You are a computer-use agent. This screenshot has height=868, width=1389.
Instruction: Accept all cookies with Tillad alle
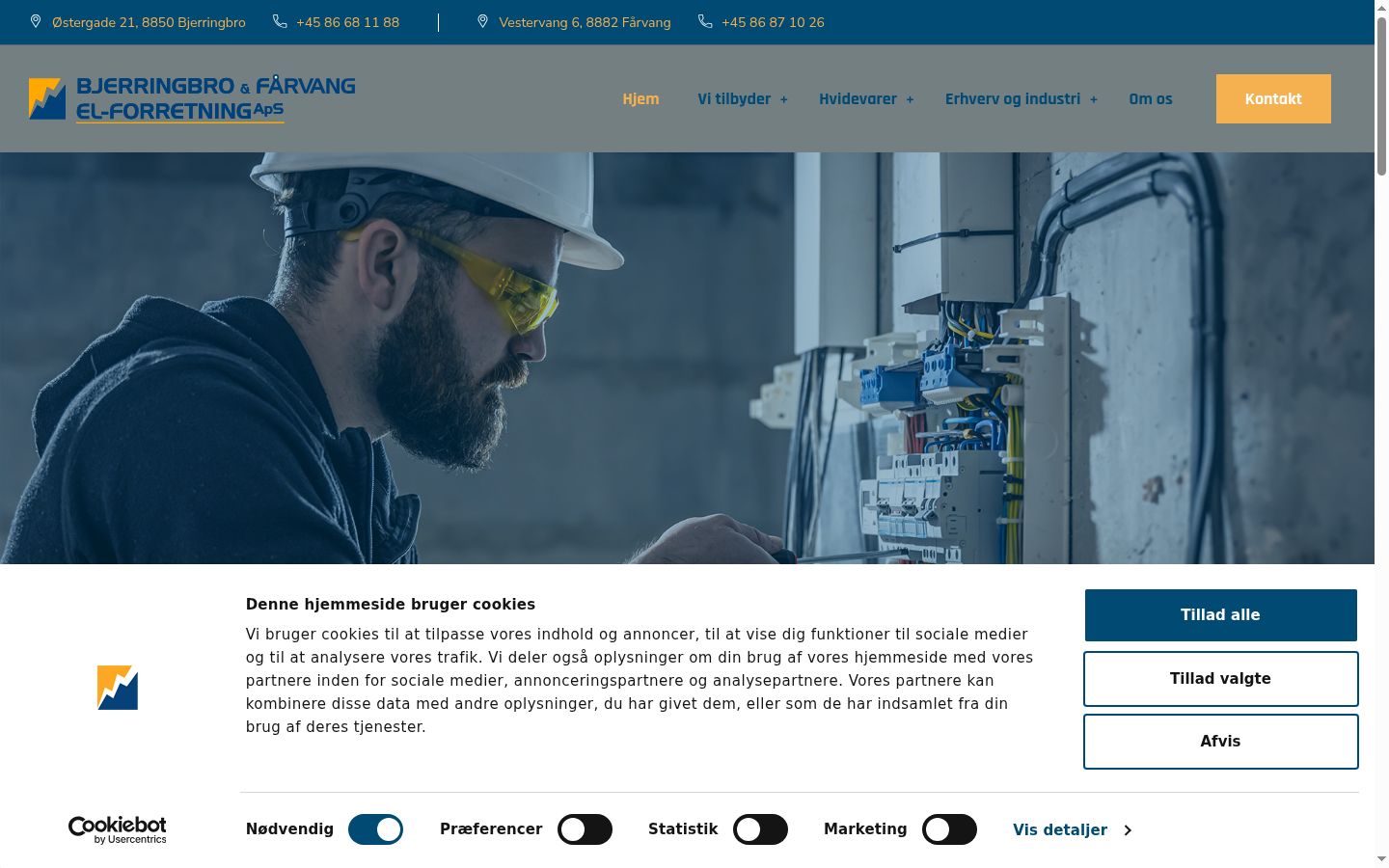pos(1220,615)
